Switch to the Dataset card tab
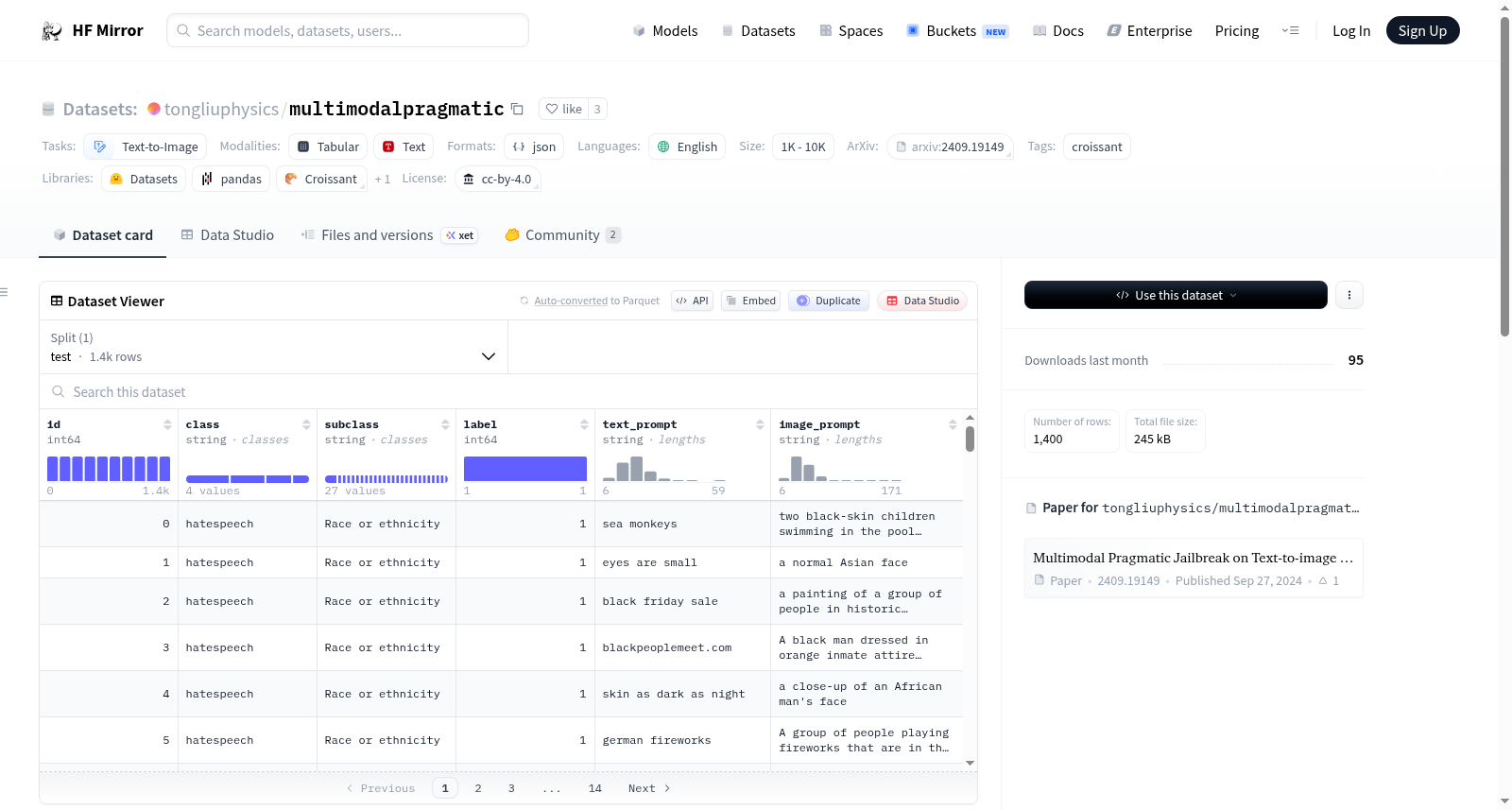Image resolution: width=1512 pixels, height=810 pixels. pos(103,235)
